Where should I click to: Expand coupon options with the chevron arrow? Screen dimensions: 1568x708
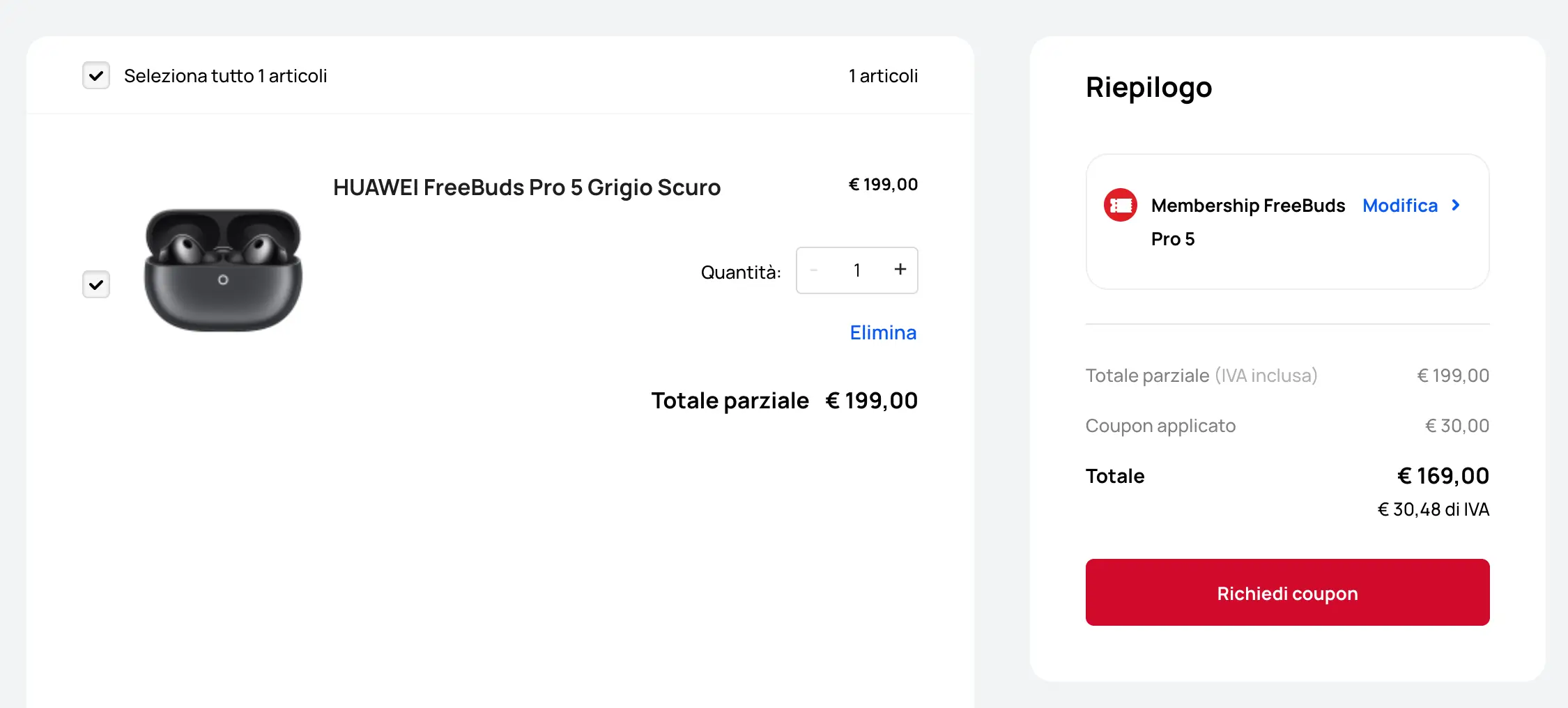click(x=1456, y=206)
